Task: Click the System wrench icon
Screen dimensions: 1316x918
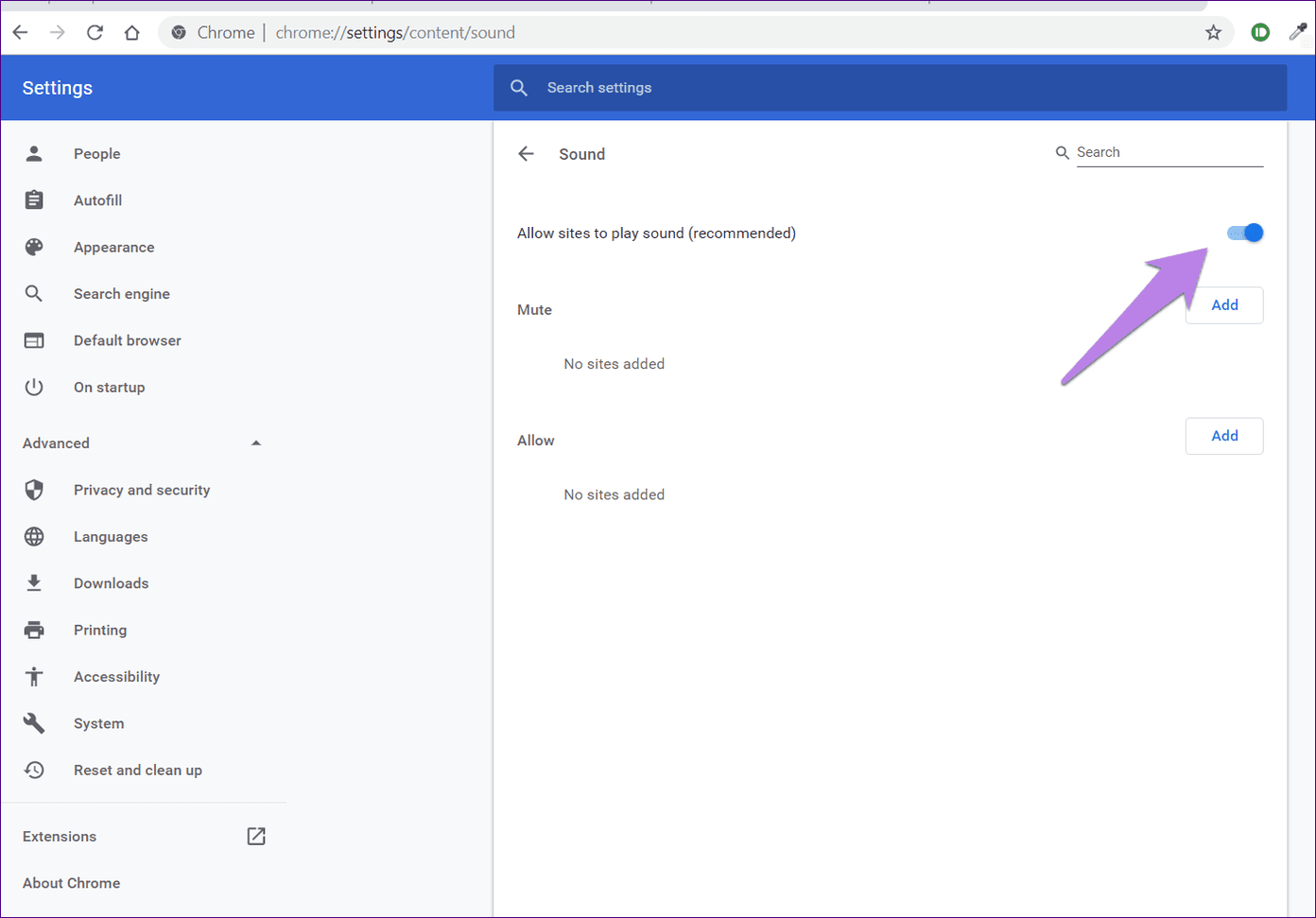Action: pos(34,723)
